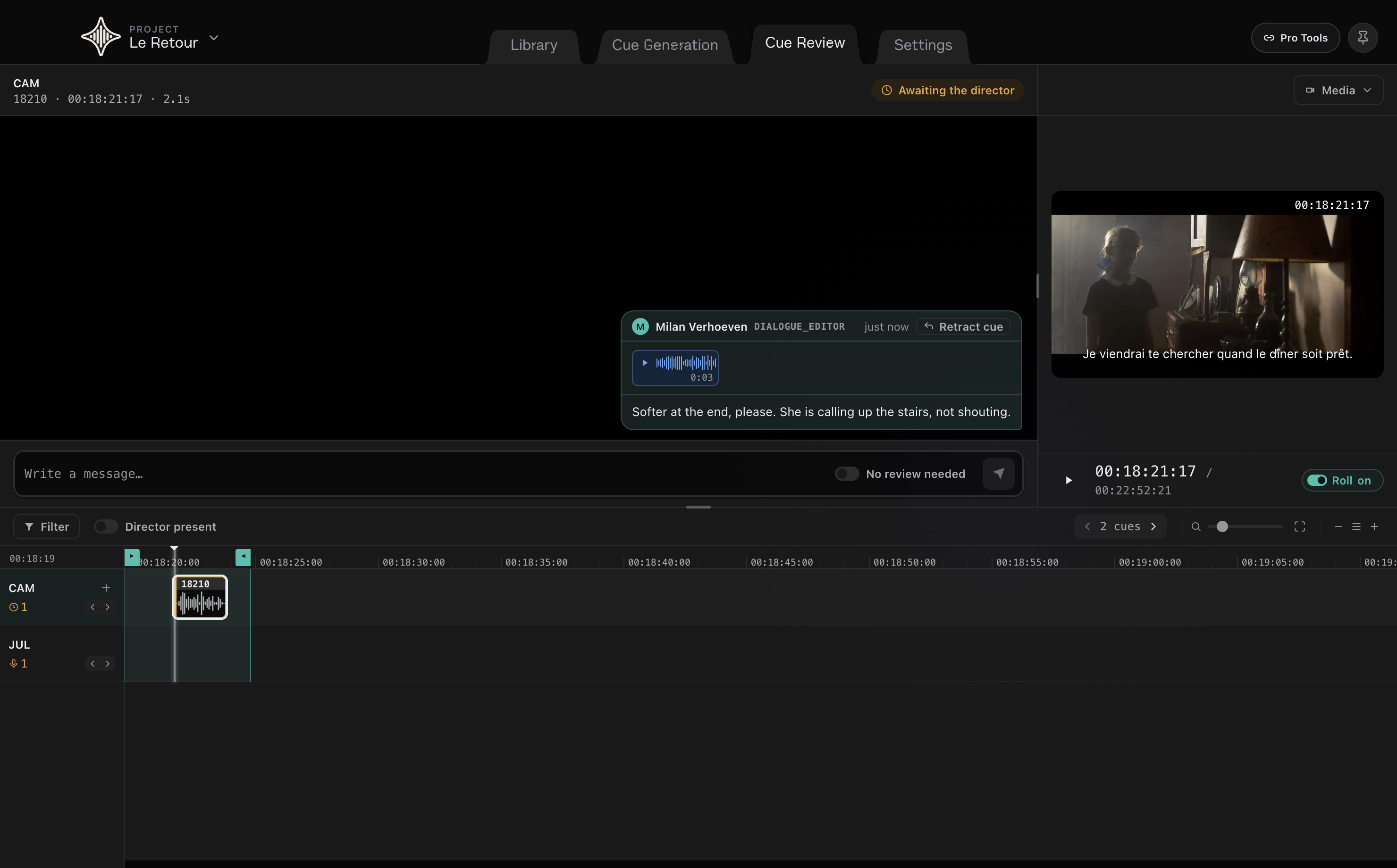Click the horizontal panel resize handle

698,507
